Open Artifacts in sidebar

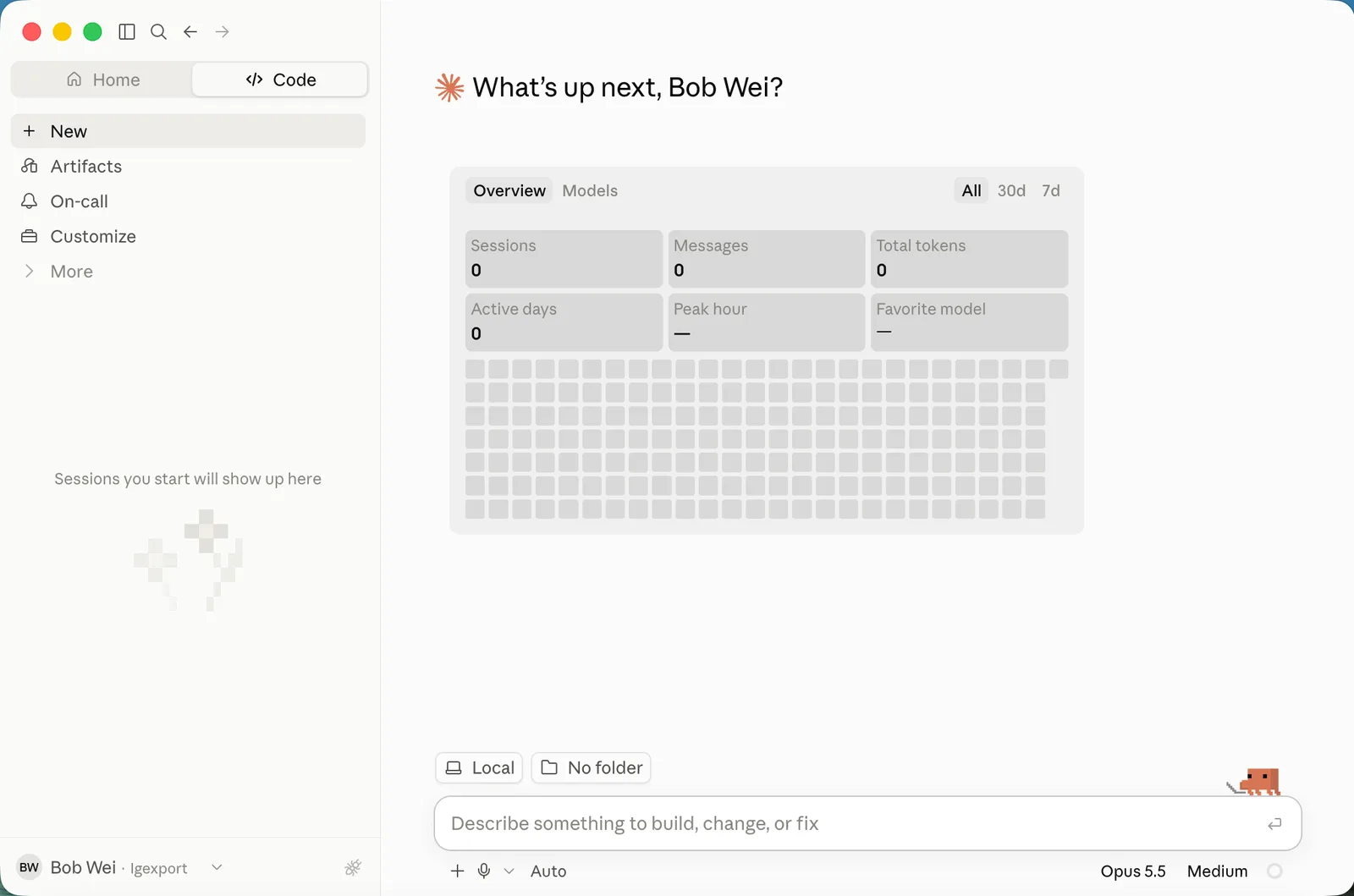188,166
